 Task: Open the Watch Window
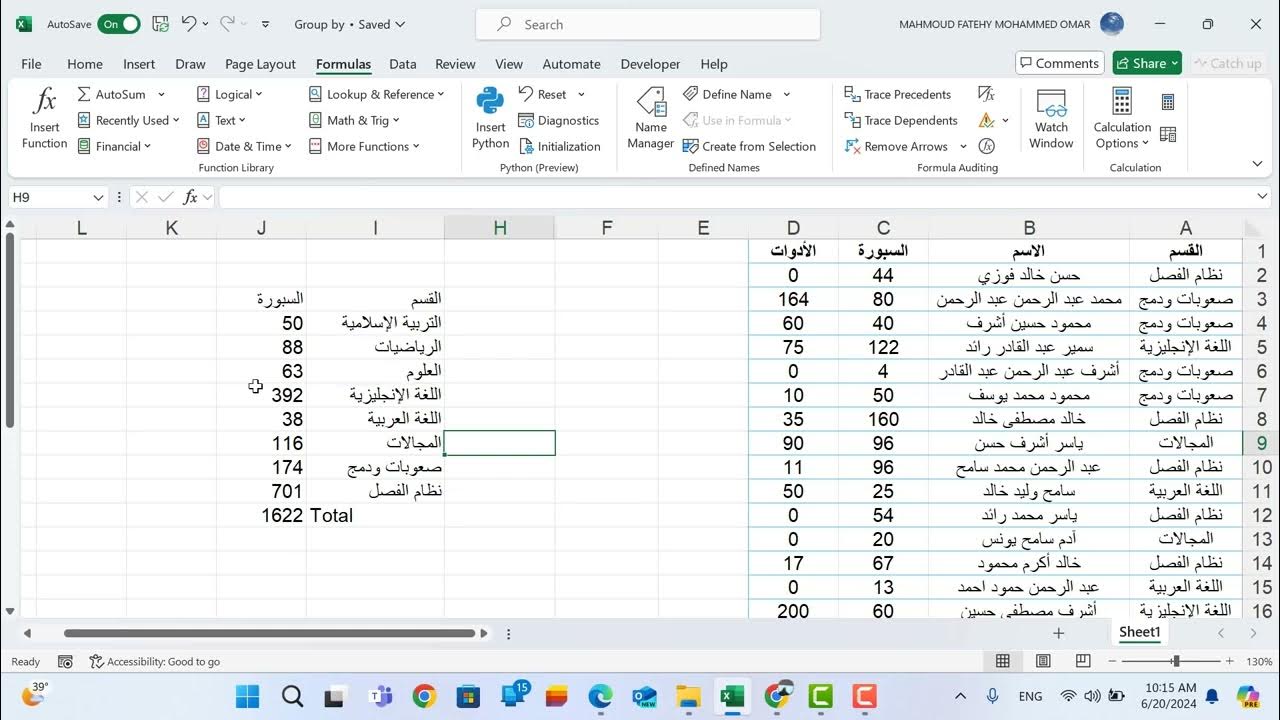pos(1051,118)
